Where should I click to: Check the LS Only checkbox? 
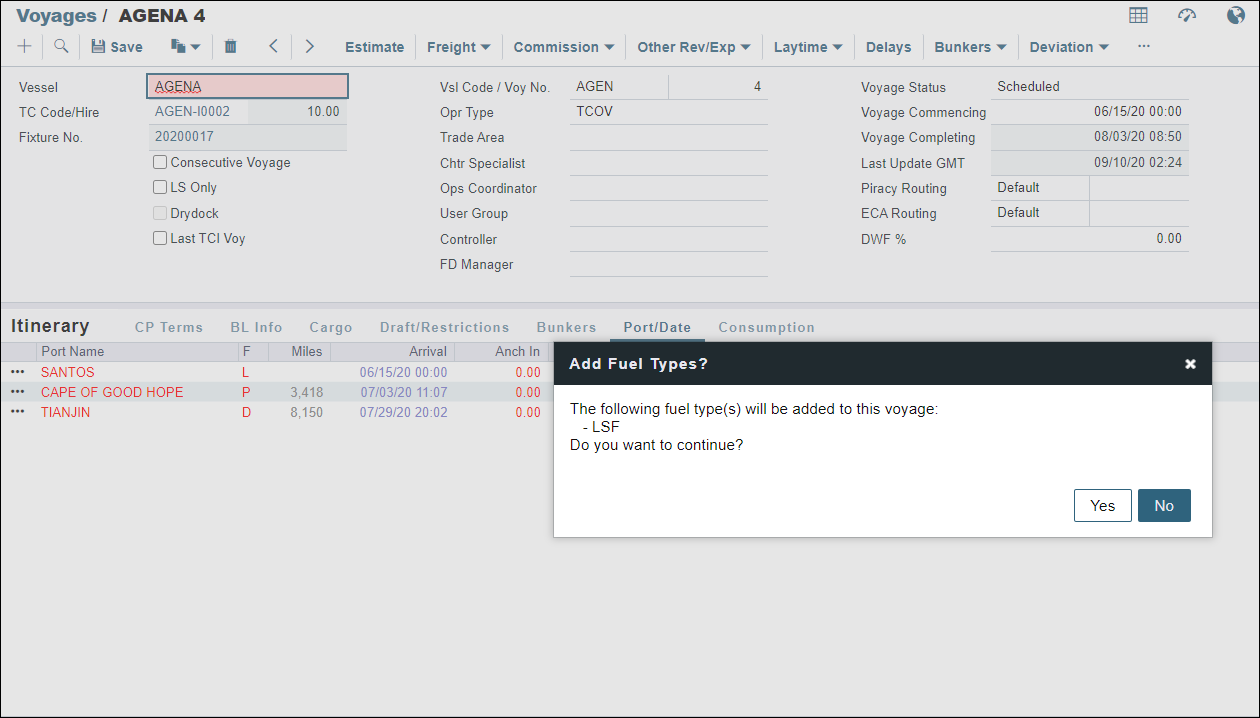tap(160, 187)
